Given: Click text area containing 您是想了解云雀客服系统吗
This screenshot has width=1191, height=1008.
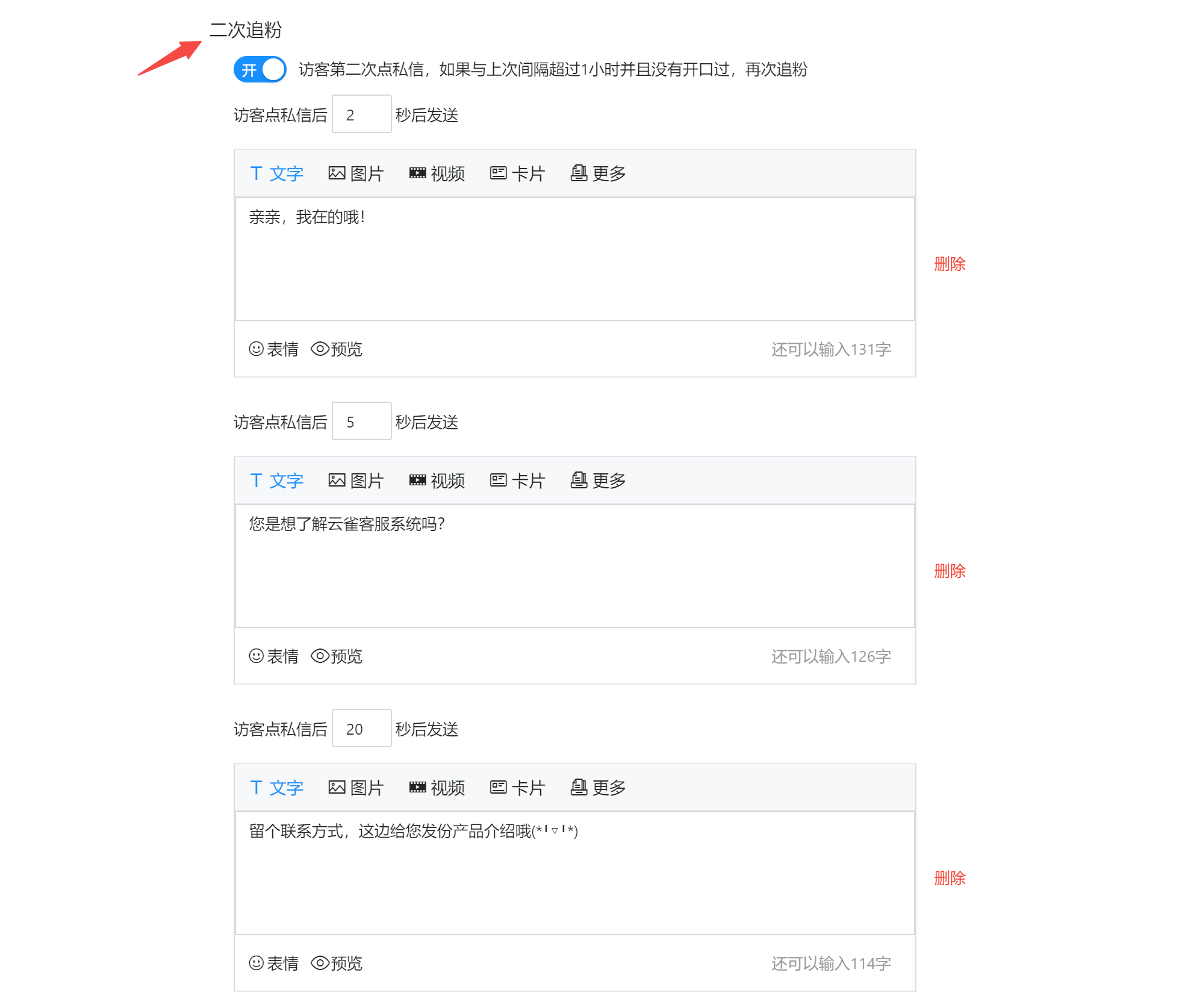Looking at the screenshot, I should tap(574, 566).
